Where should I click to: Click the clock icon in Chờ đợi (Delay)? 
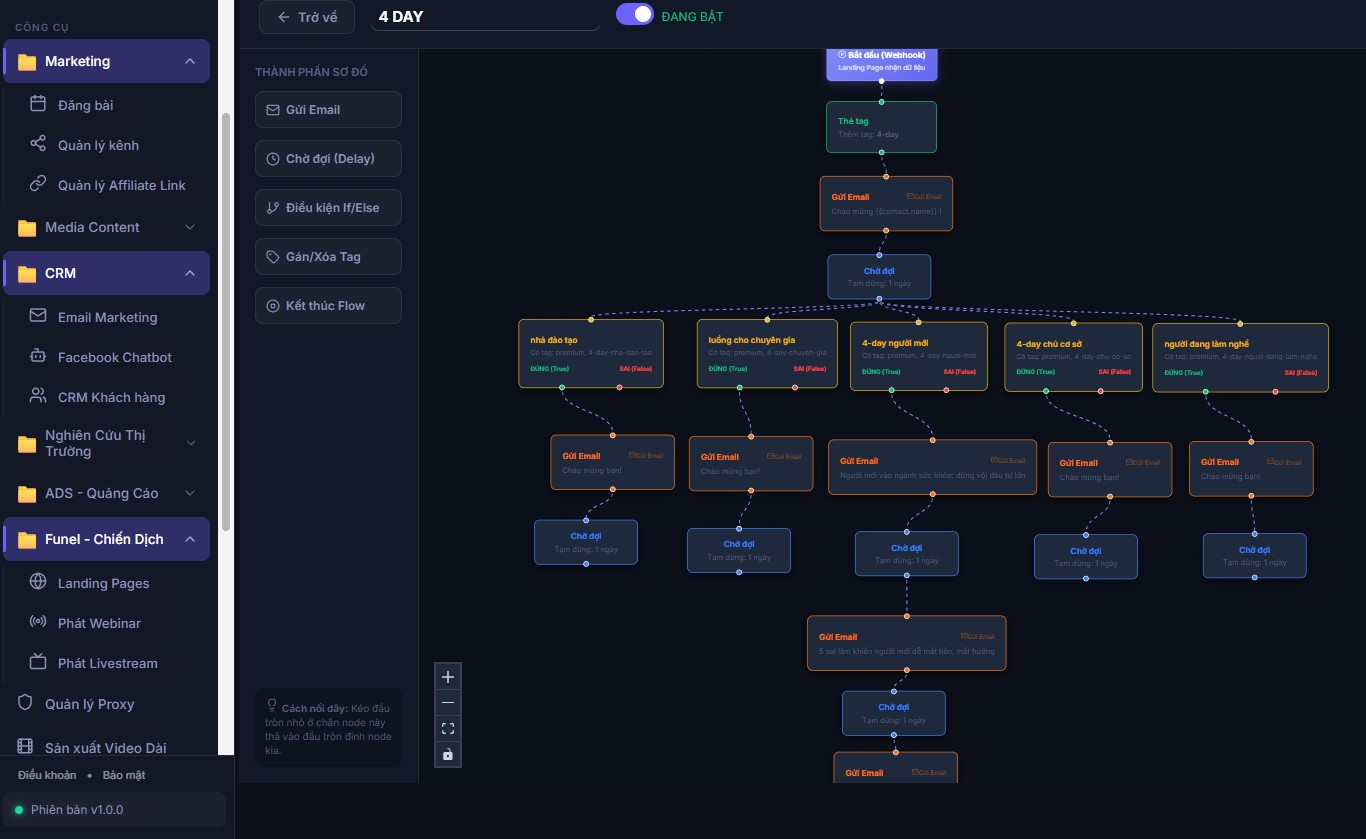click(273, 159)
